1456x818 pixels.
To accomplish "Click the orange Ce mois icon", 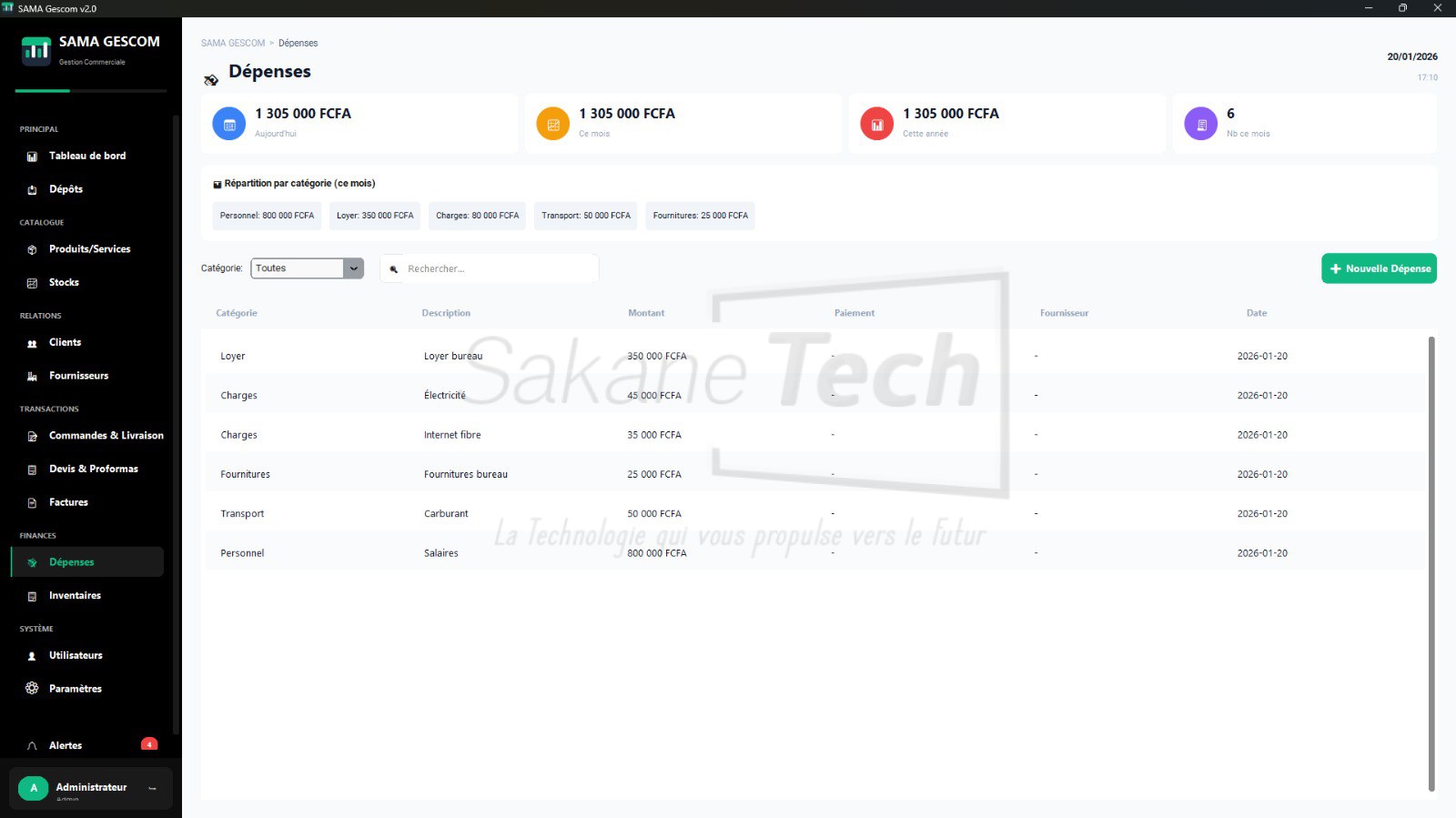I will pos(553,124).
